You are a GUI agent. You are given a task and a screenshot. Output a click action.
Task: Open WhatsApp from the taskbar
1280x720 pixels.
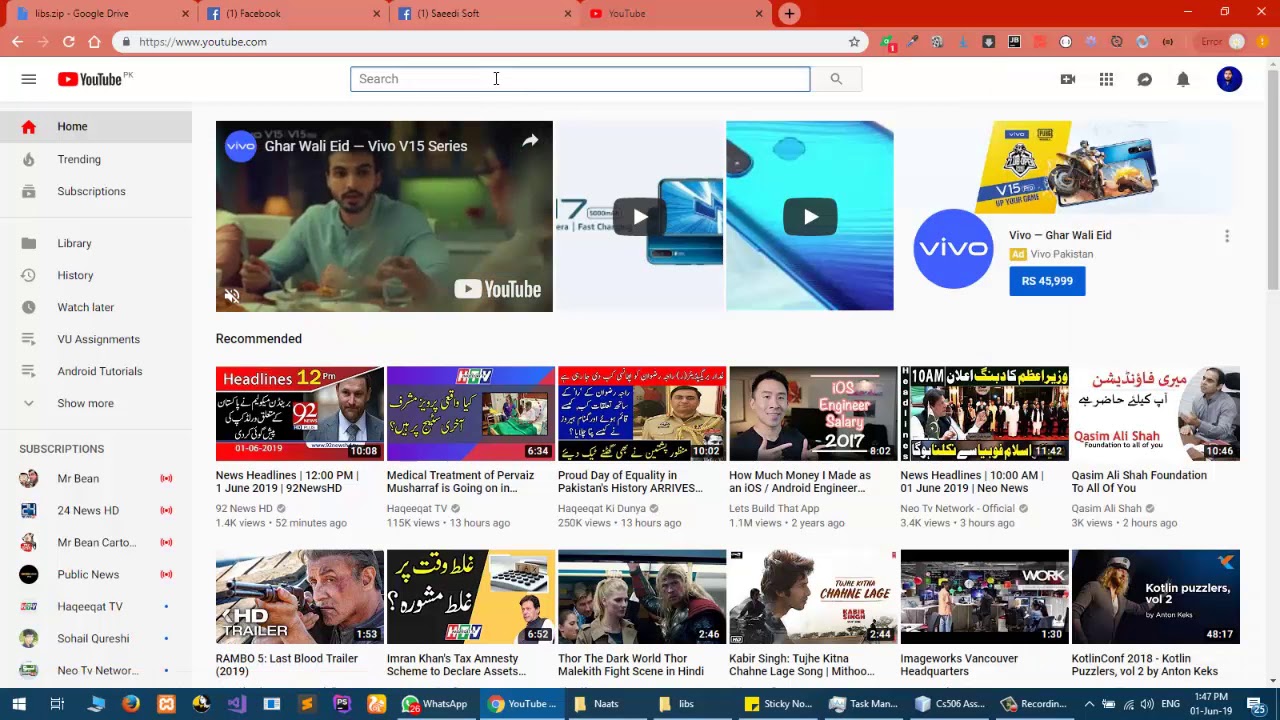435,704
